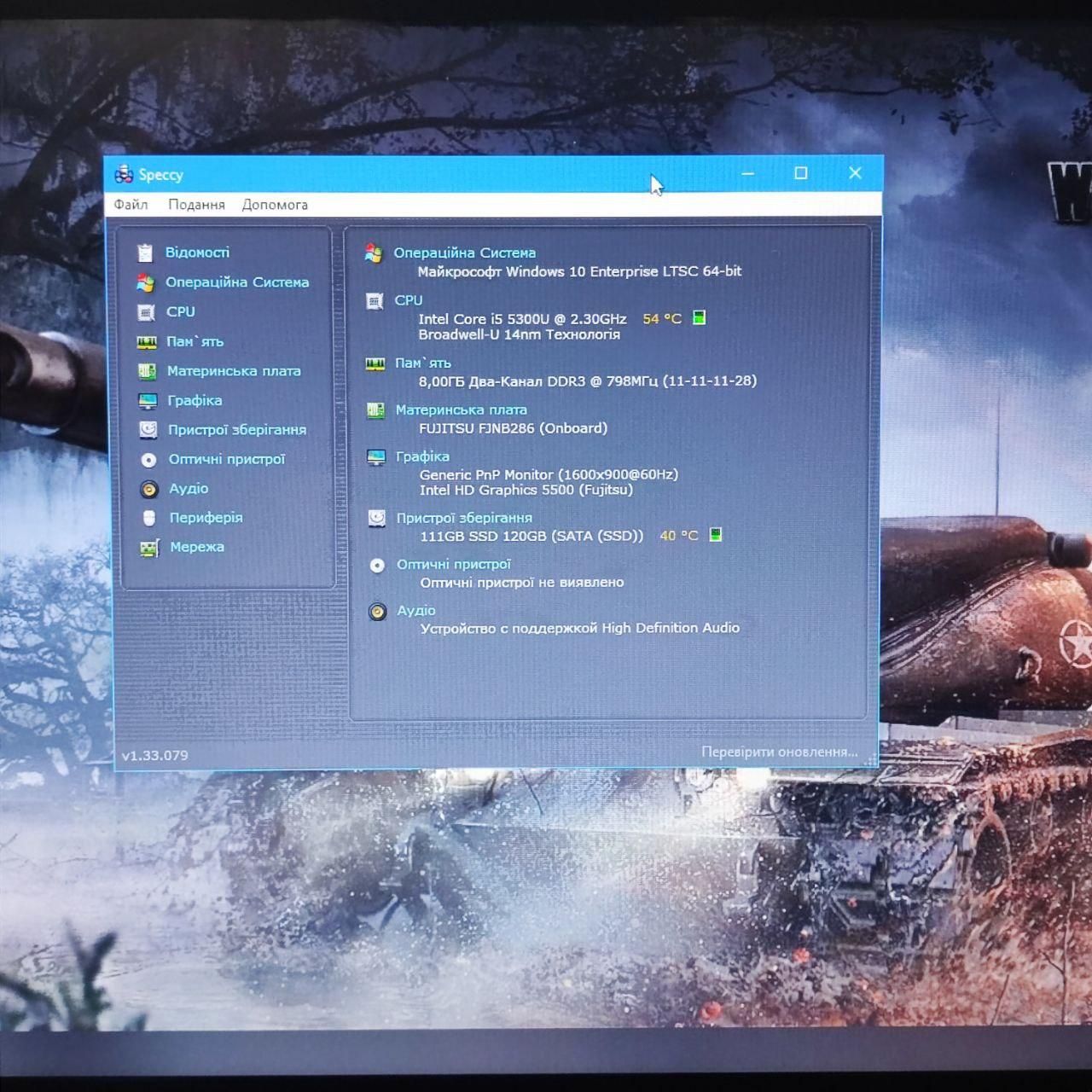This screenshot has height=1092, width=1092.
Task: Select the Графіка monitor icon in sidebar
Action: point(148,401)
